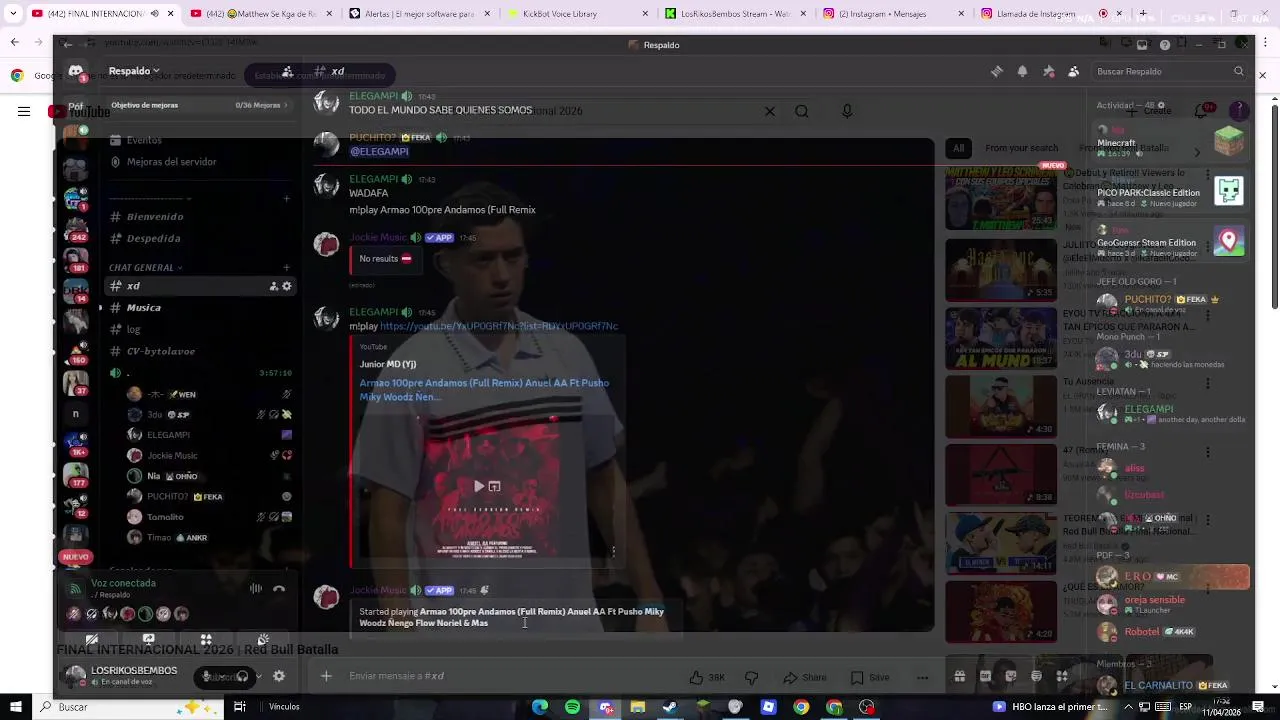The width and height of the screenshot is (1280, 720).
Task: Share your screen in Discord
Action: pyautogui.click(x=148, y=639)
